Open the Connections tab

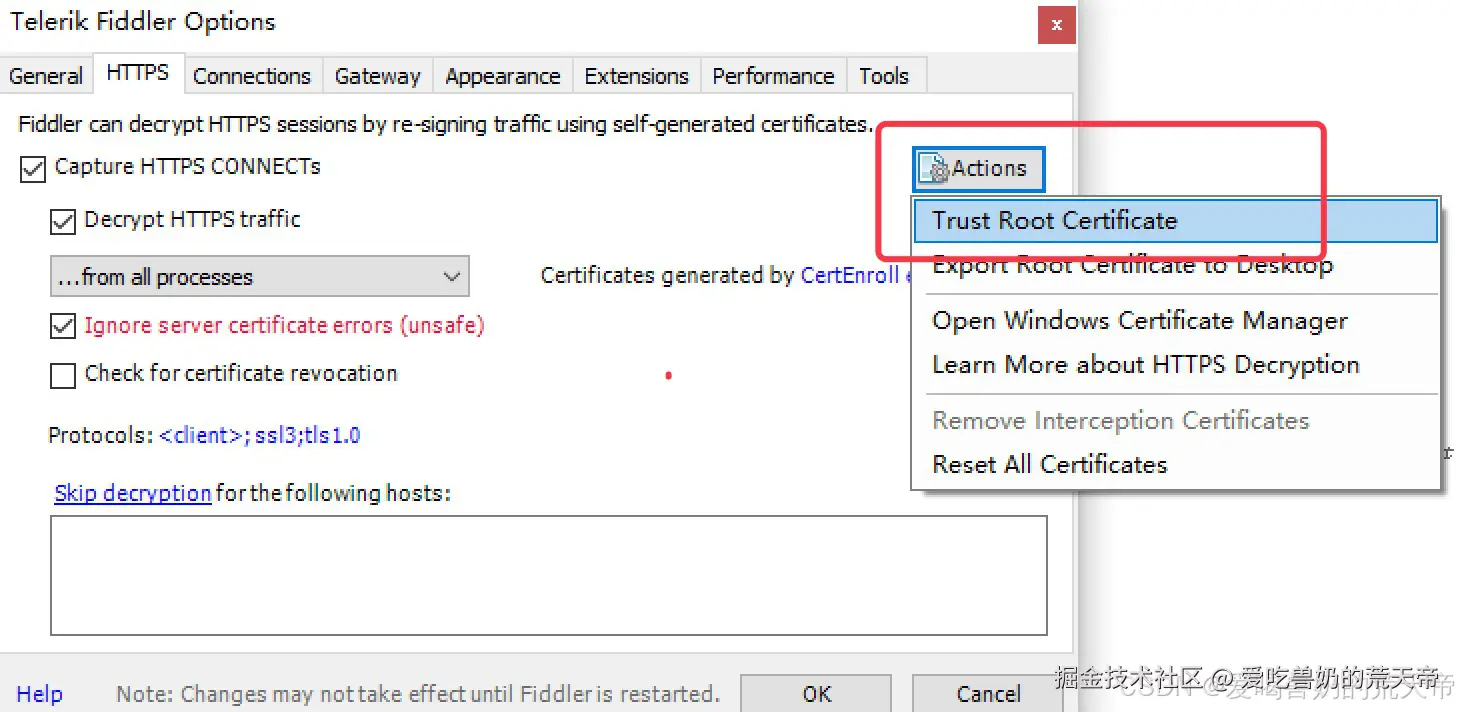coord(252,76)
